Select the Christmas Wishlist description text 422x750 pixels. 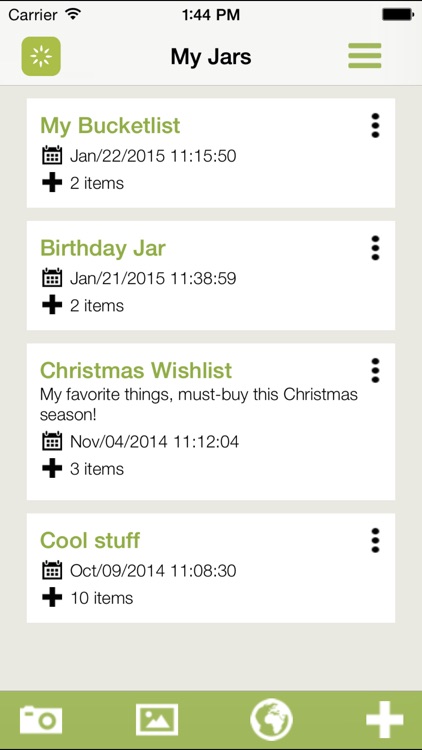pyautogui.click(x=199, y=405)
